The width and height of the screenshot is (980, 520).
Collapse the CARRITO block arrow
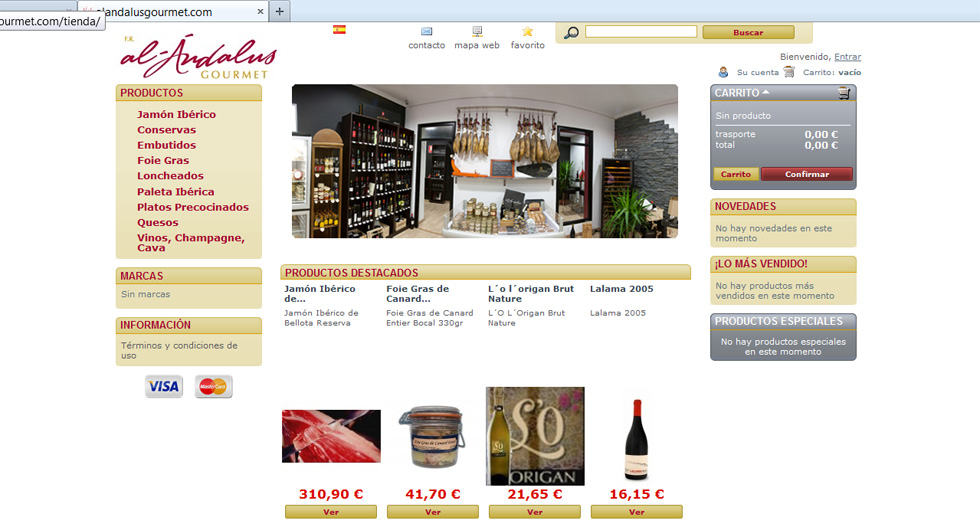coord(766,92)
